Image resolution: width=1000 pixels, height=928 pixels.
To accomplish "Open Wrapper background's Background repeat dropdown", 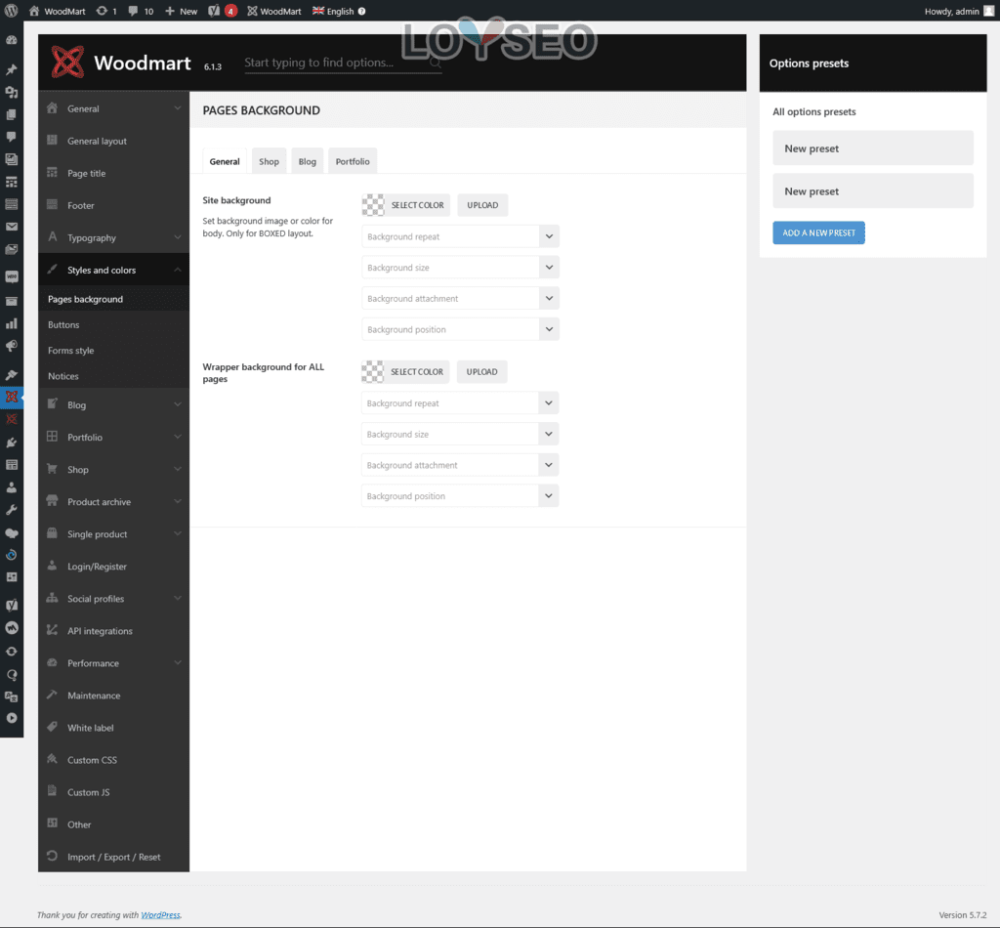I will 460,403.
